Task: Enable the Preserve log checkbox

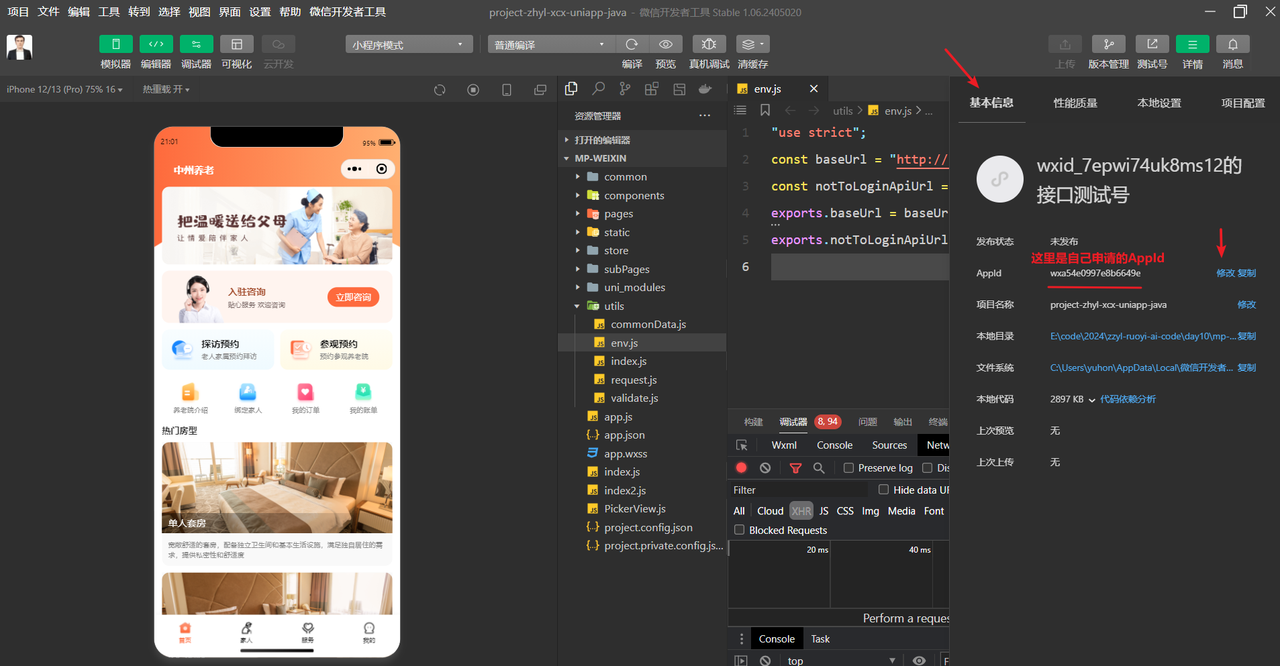Action: tap(849, 468)
